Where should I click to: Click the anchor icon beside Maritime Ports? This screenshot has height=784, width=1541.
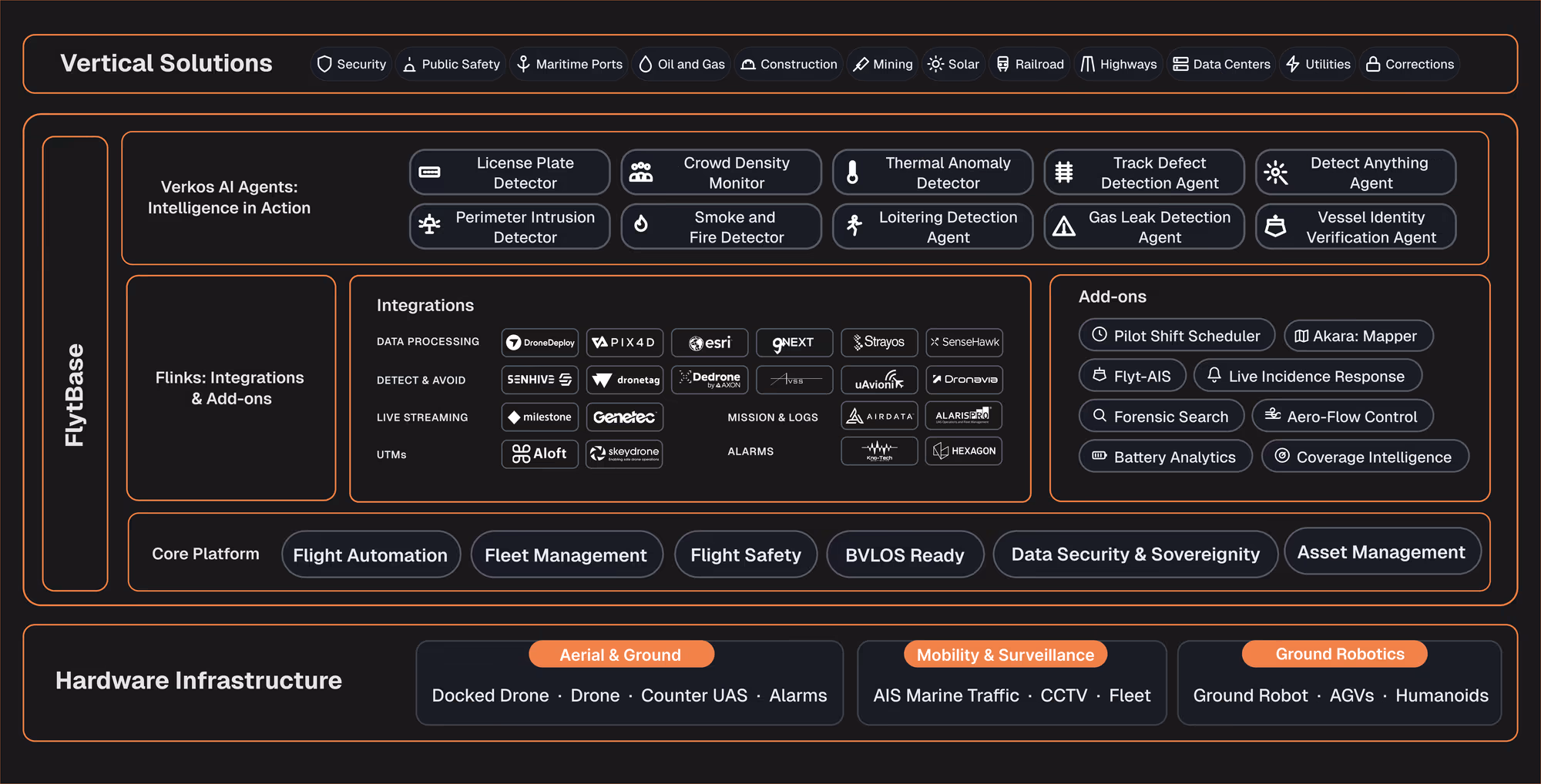click(523, 64)
